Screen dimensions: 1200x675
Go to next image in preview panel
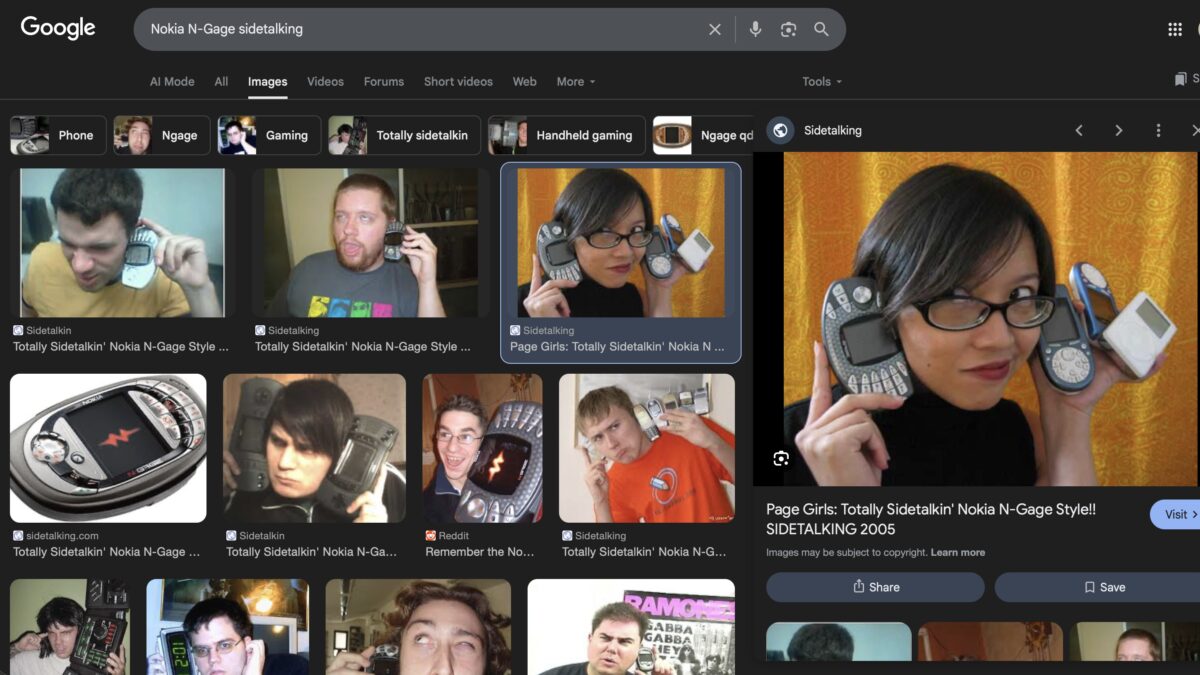[1118, 131]
